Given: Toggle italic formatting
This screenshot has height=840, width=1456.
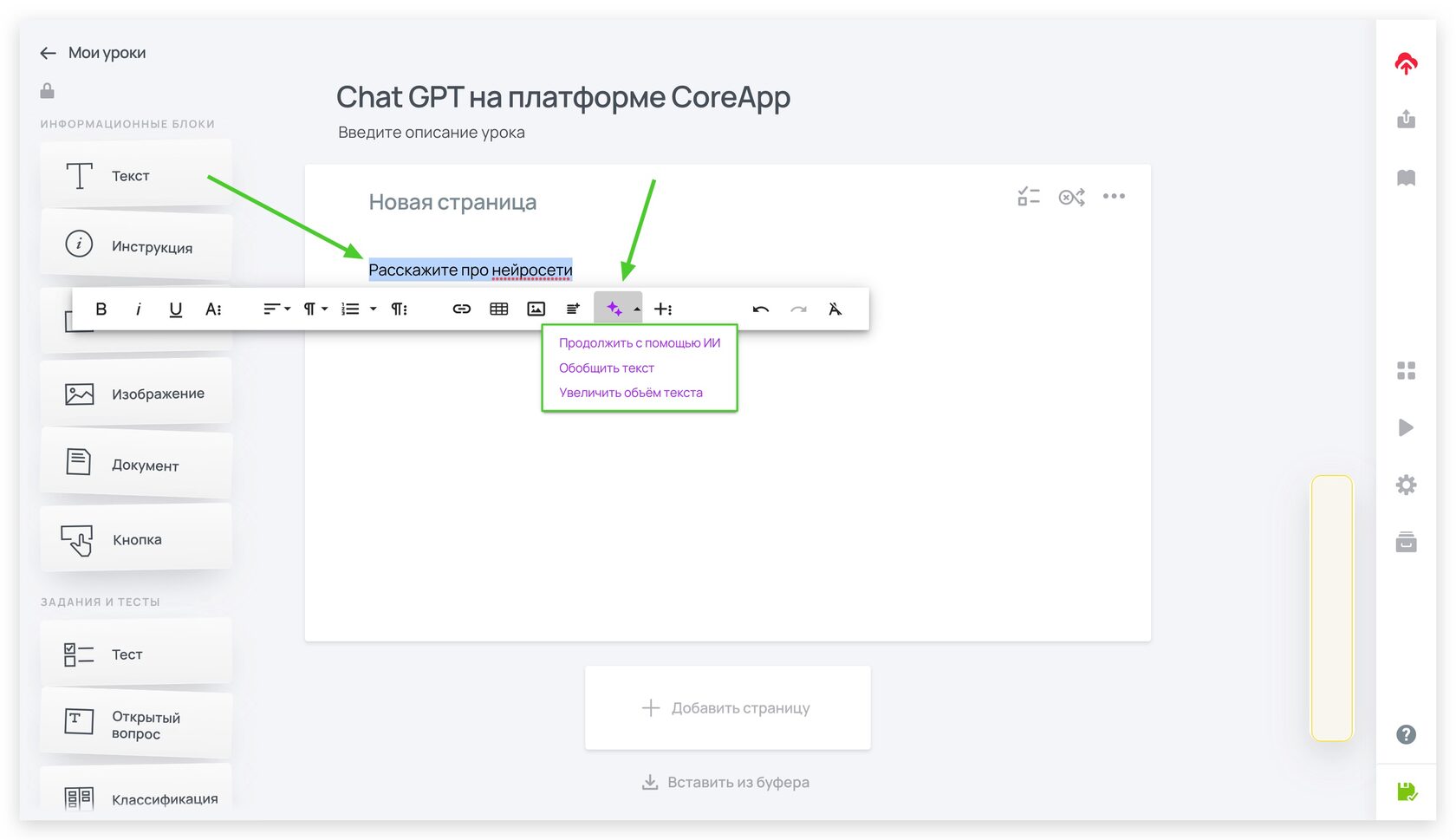Looking at the screenshot, I should click(138, 309).
